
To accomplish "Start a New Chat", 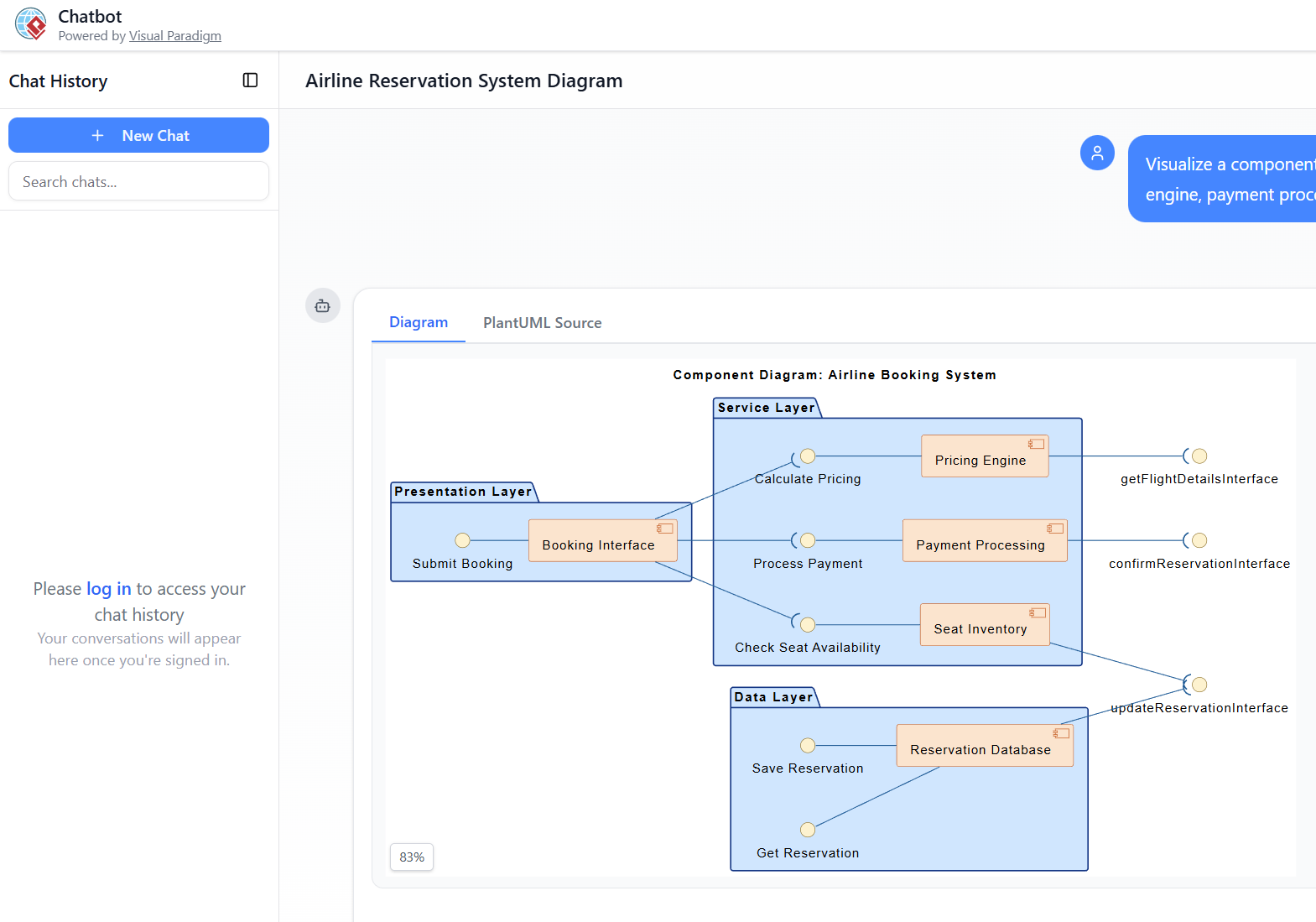I will (138, 135).
